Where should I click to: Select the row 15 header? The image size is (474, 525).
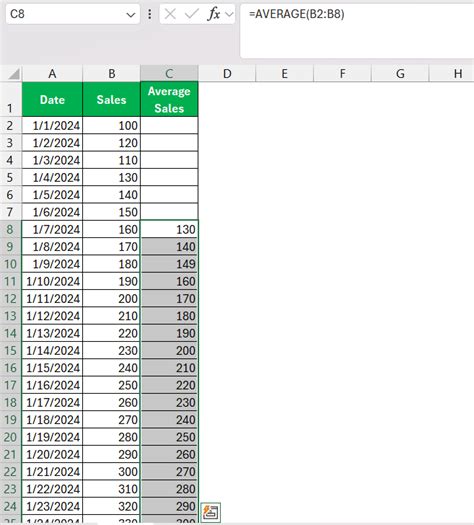pyautogui.click(x=10, y=351)
